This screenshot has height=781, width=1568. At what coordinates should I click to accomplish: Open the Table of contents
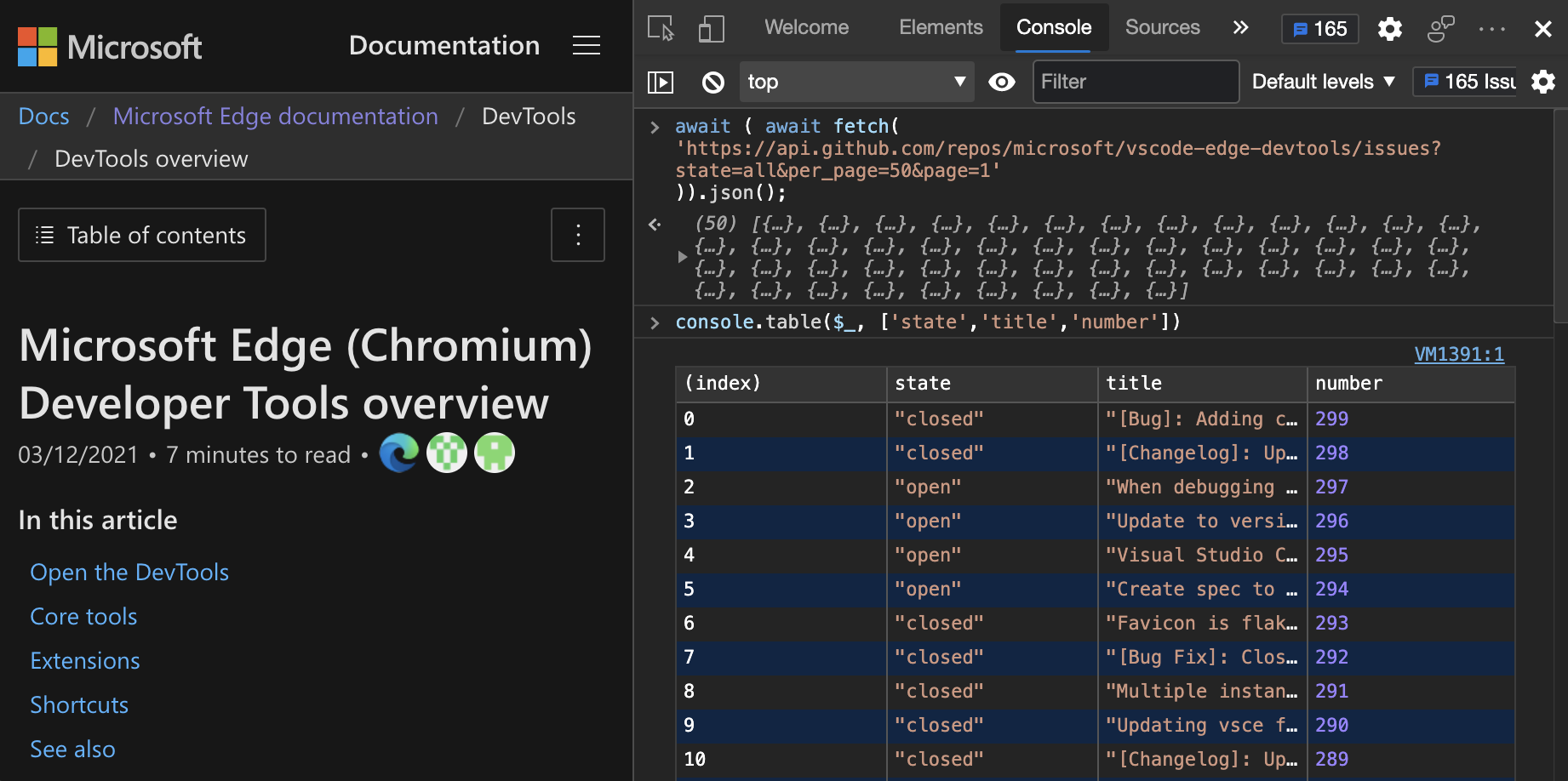point(142,235)
